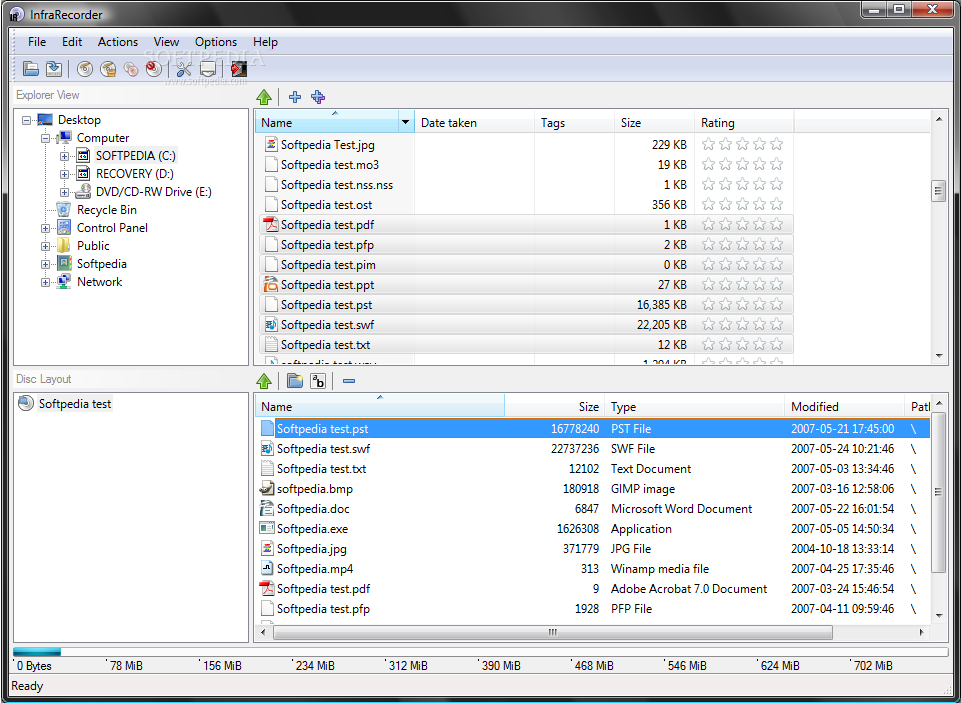Rate Softpedia test.ost three stars

point(743,204)
